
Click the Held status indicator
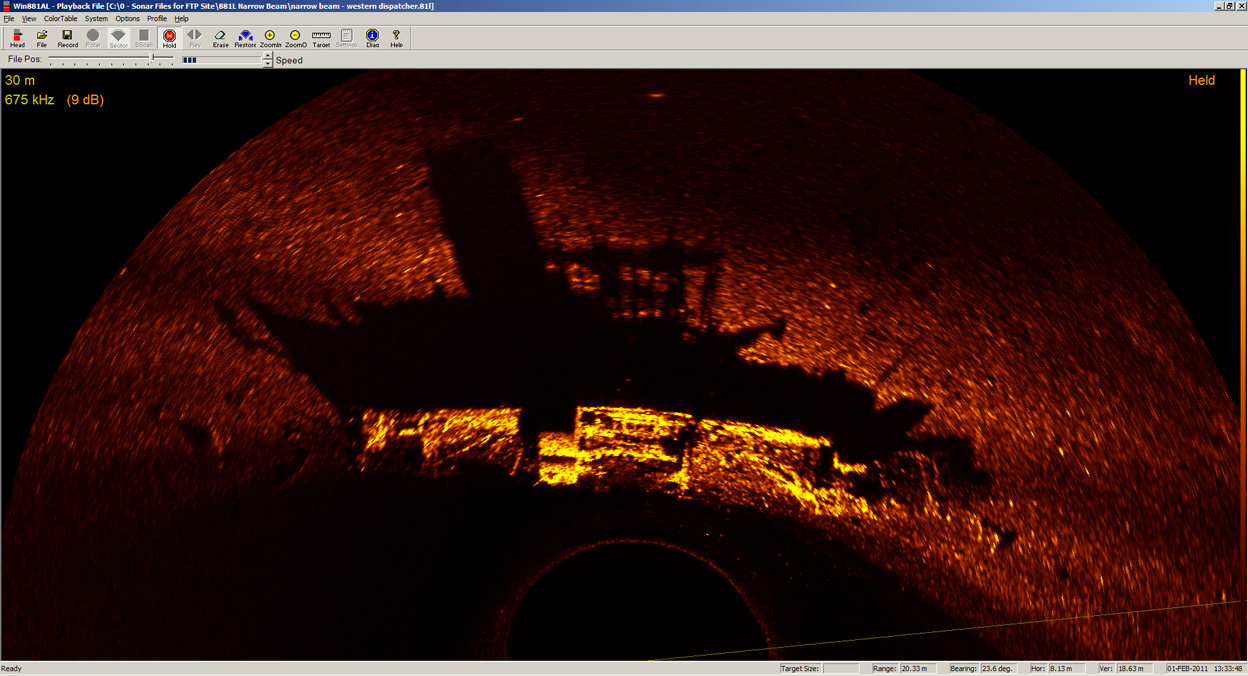tap(1201, 80)
